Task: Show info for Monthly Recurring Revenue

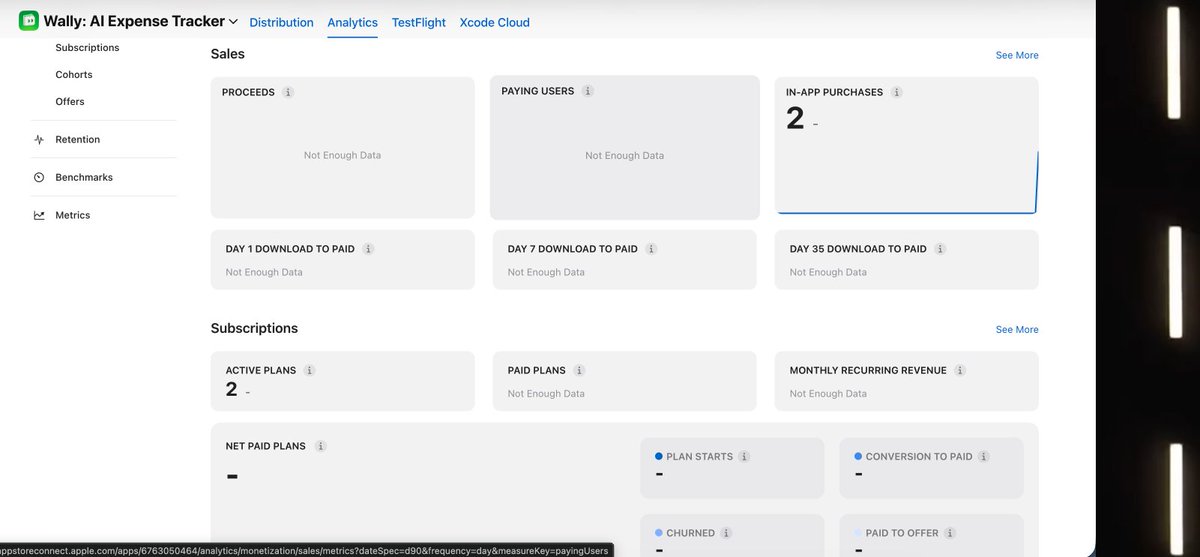Action: [960, 370]
